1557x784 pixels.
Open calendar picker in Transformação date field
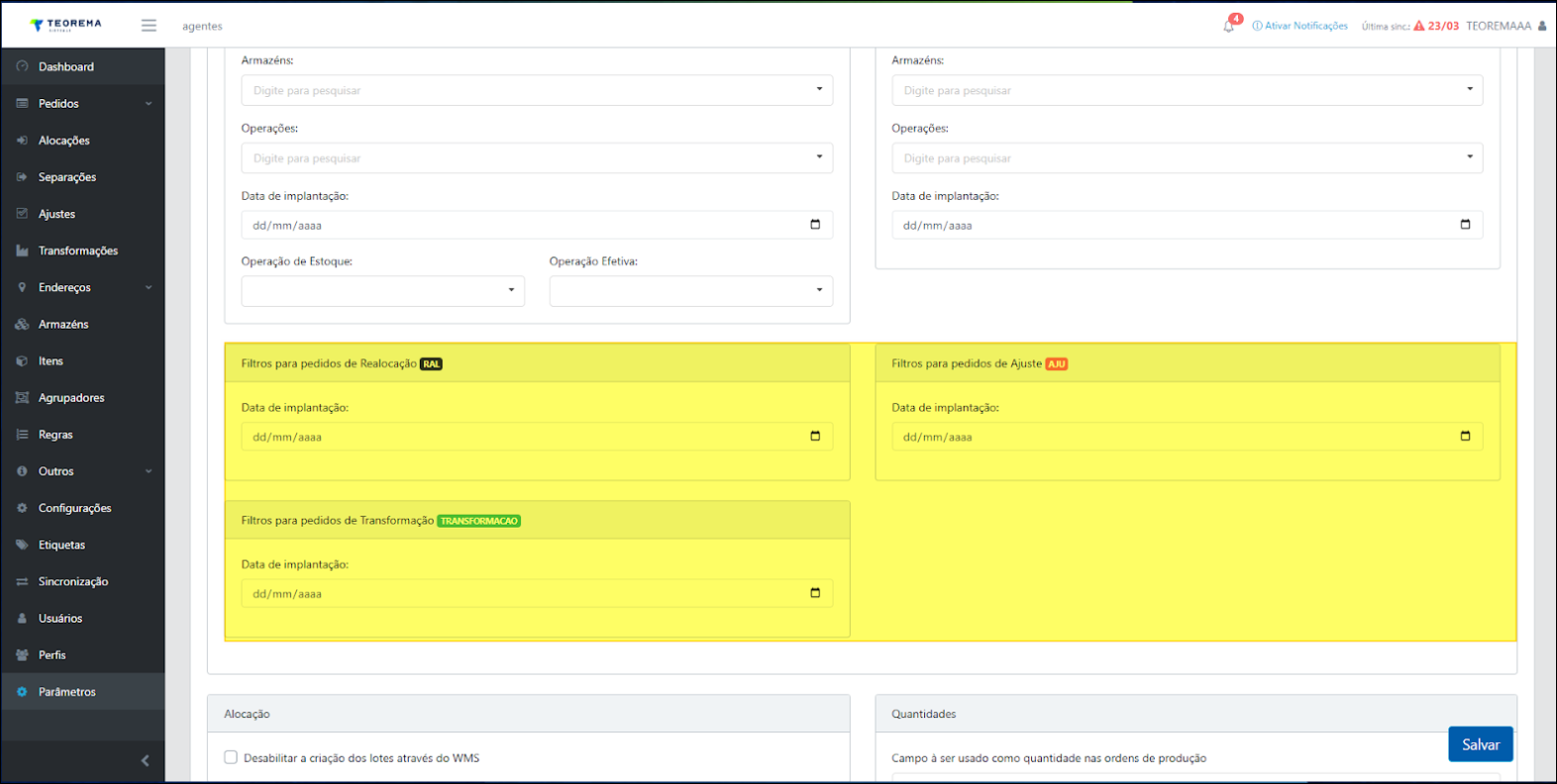815,593
